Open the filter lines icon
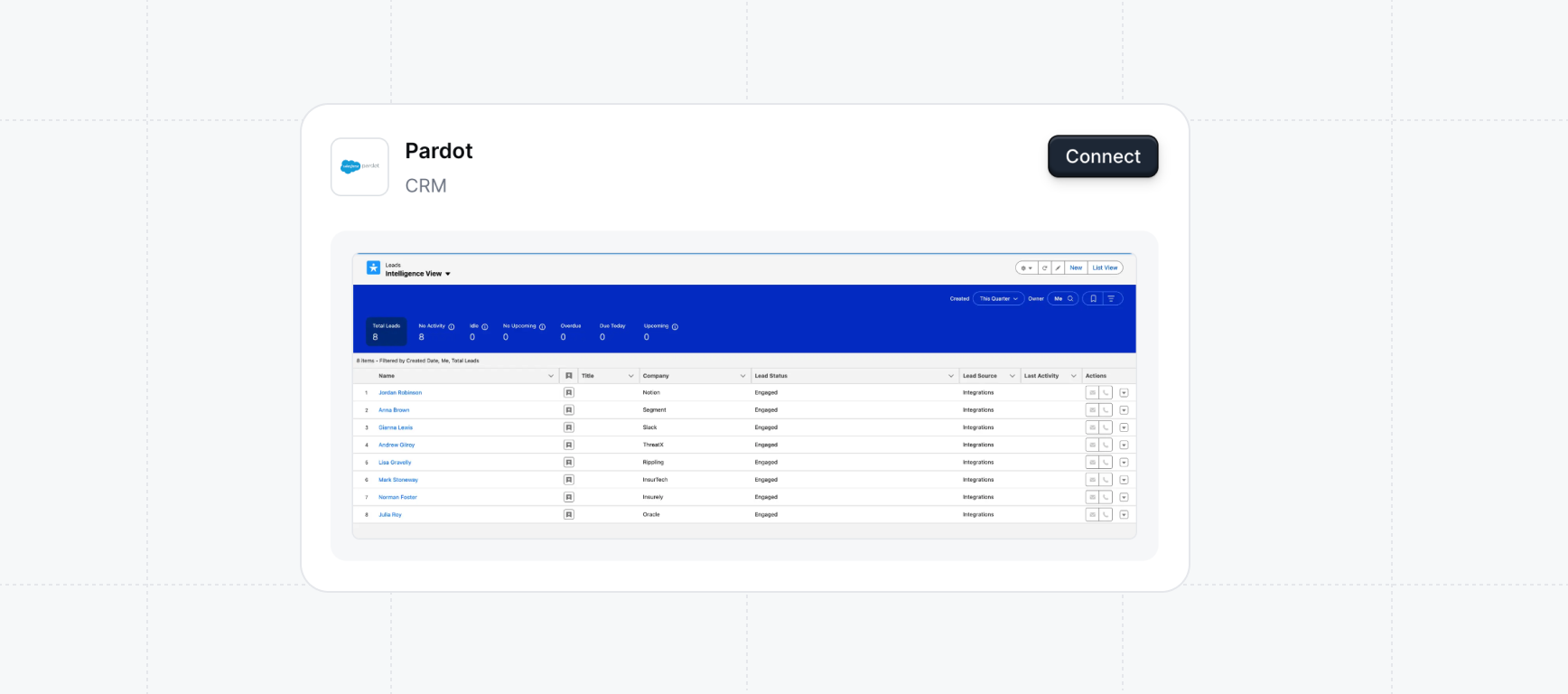Viewport: 1568px width, 694px height. click(1112, 298)
